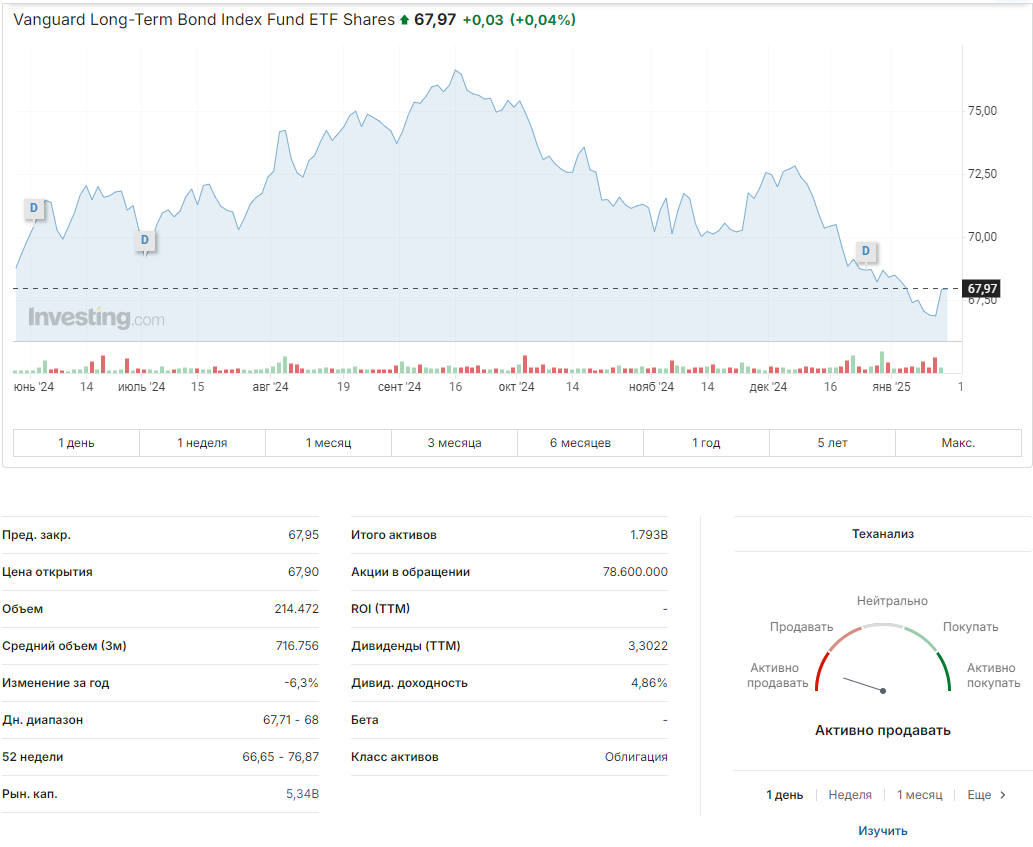Select the '1 неделя' chart range button
Viewport: 1033px width, 847px height.
pyautogui.click(x=202, y=443)
